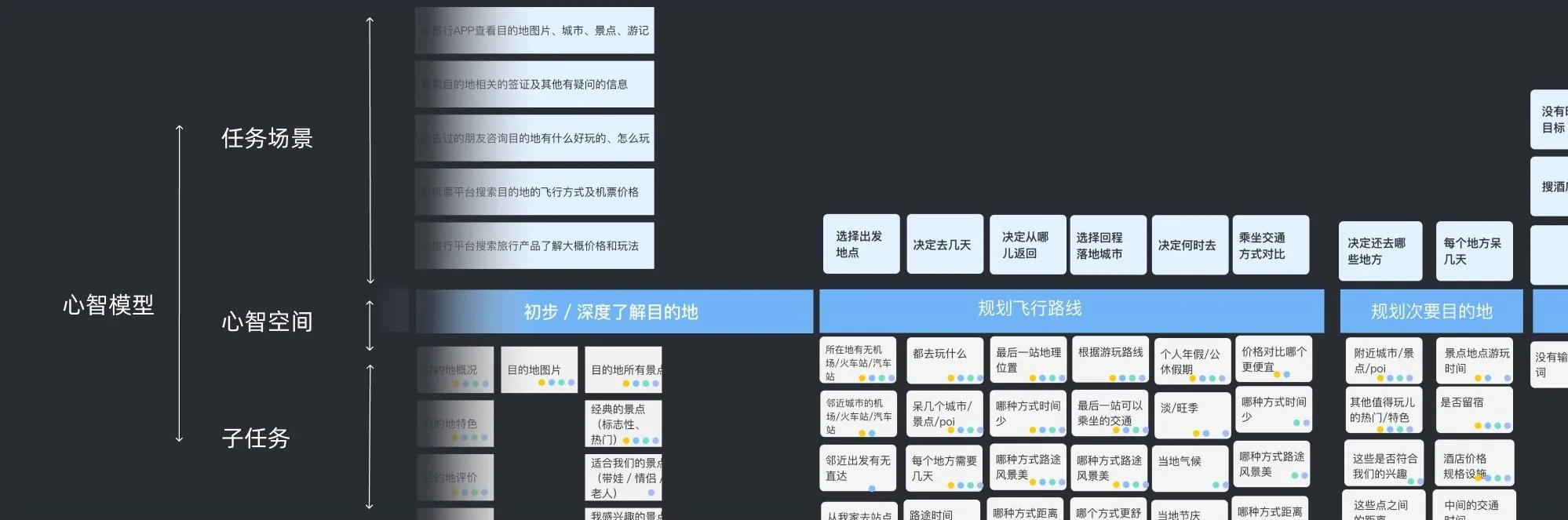Select the 子任务 level label
The image size is (1568, 520).
(x=256, y=438)
